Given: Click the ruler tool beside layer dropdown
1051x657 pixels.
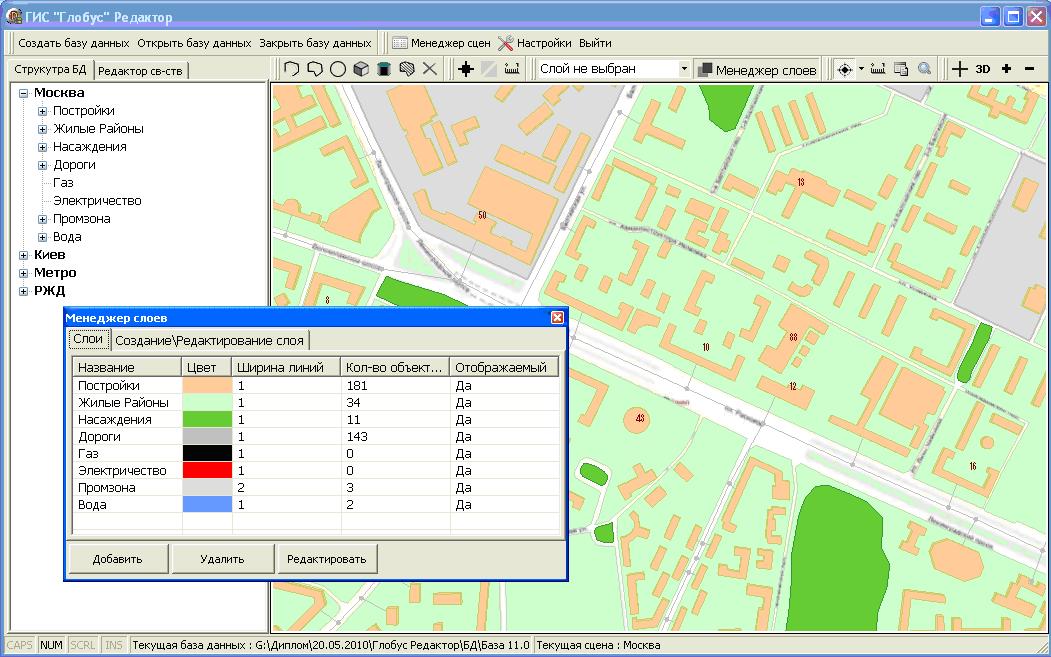Looking at the screenshot, I should pos(512,69).
